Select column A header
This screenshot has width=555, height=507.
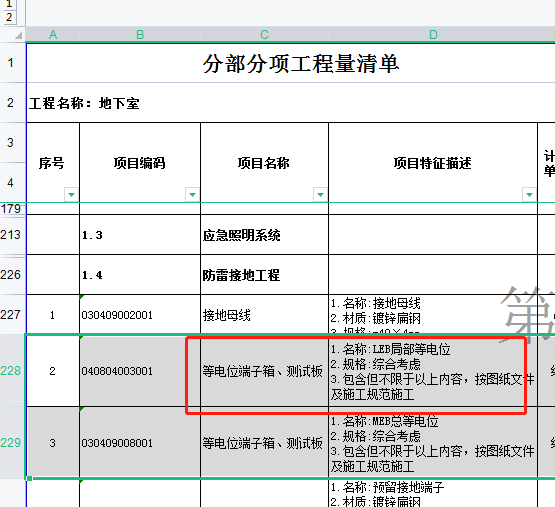click(x=53, y=34)
